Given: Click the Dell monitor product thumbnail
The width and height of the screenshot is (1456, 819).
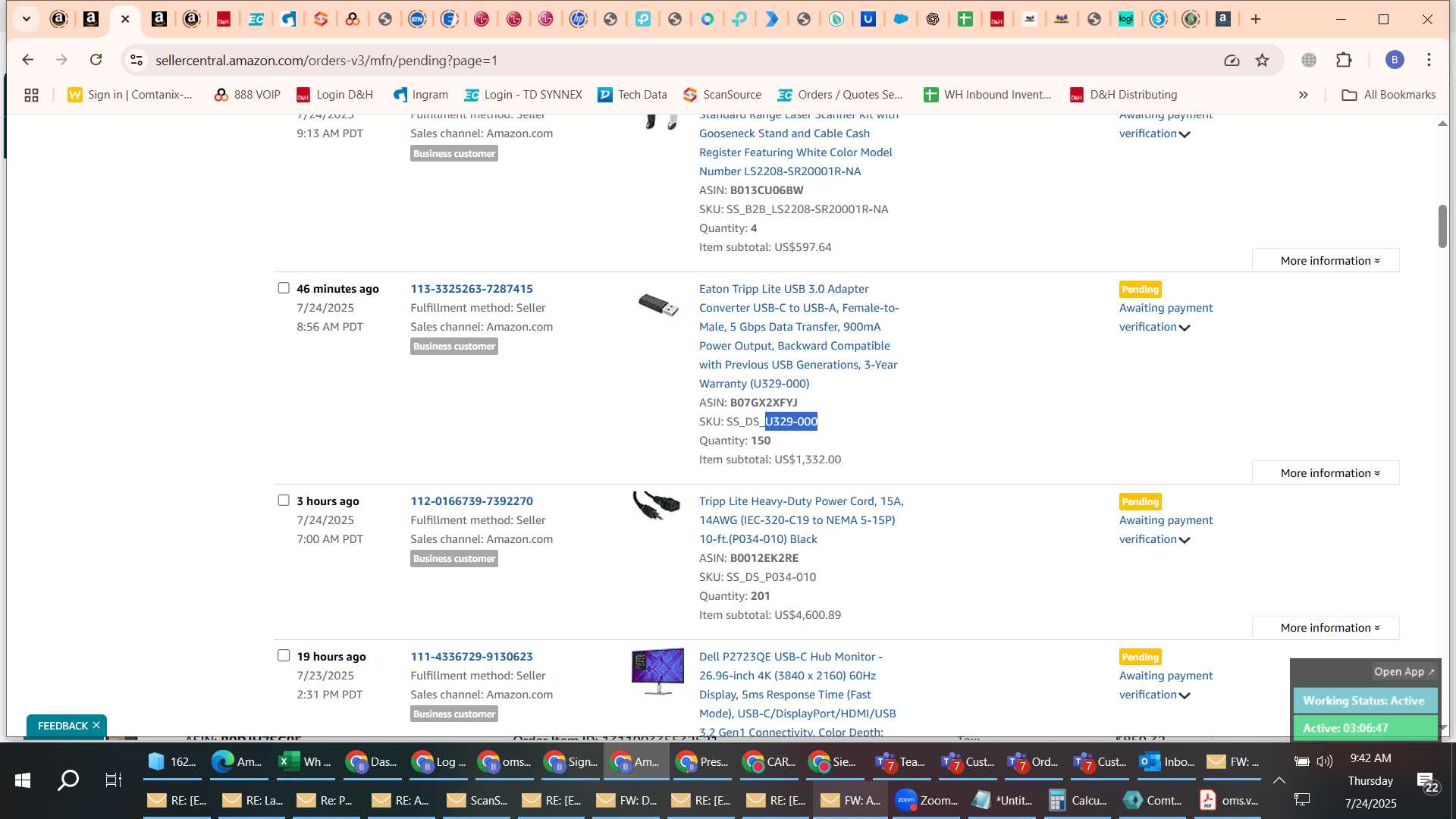Looking at the screenshot, I should 657,671.
